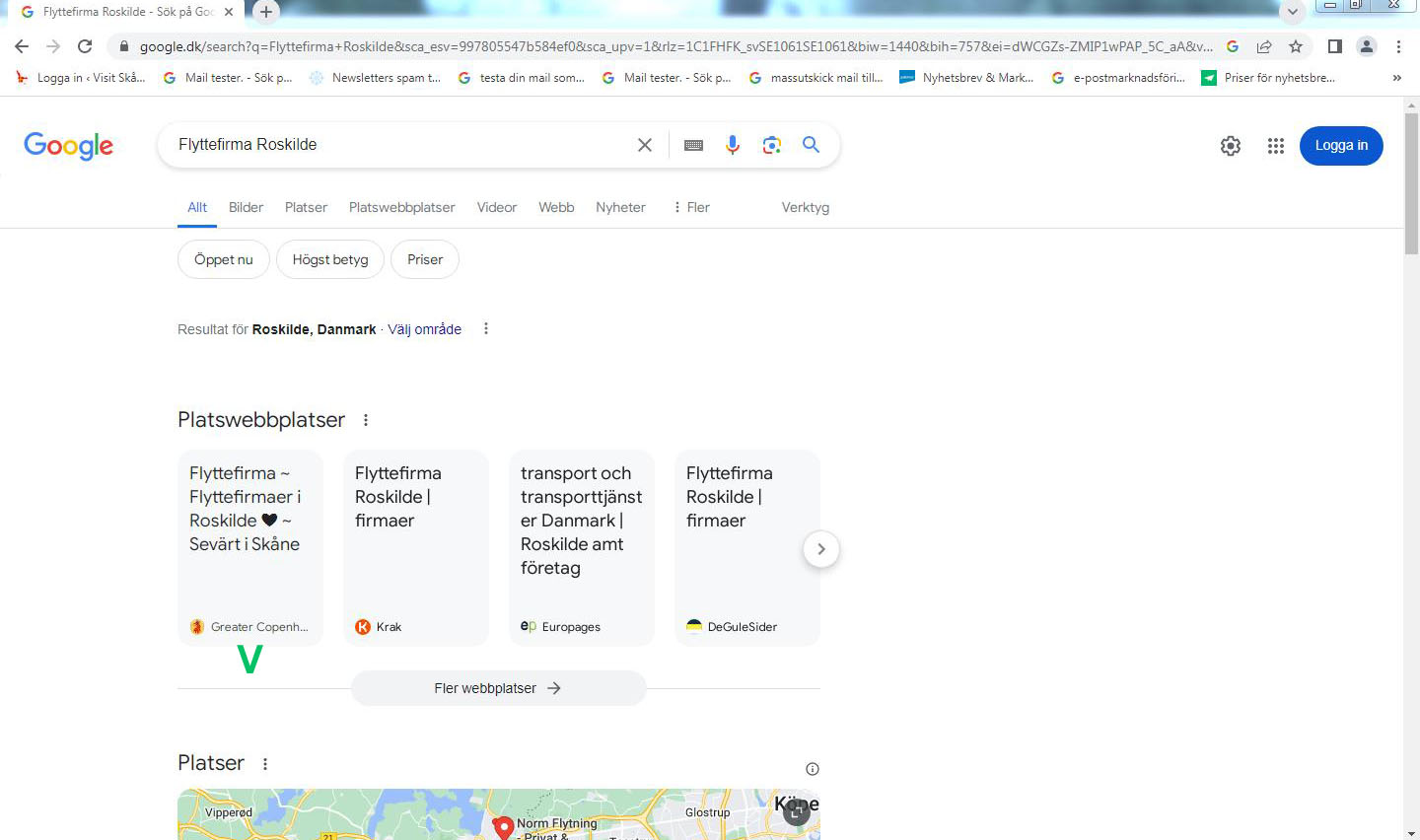Open the on-screen keyboard input tool
1420x840 pixels.
(693, 145)
